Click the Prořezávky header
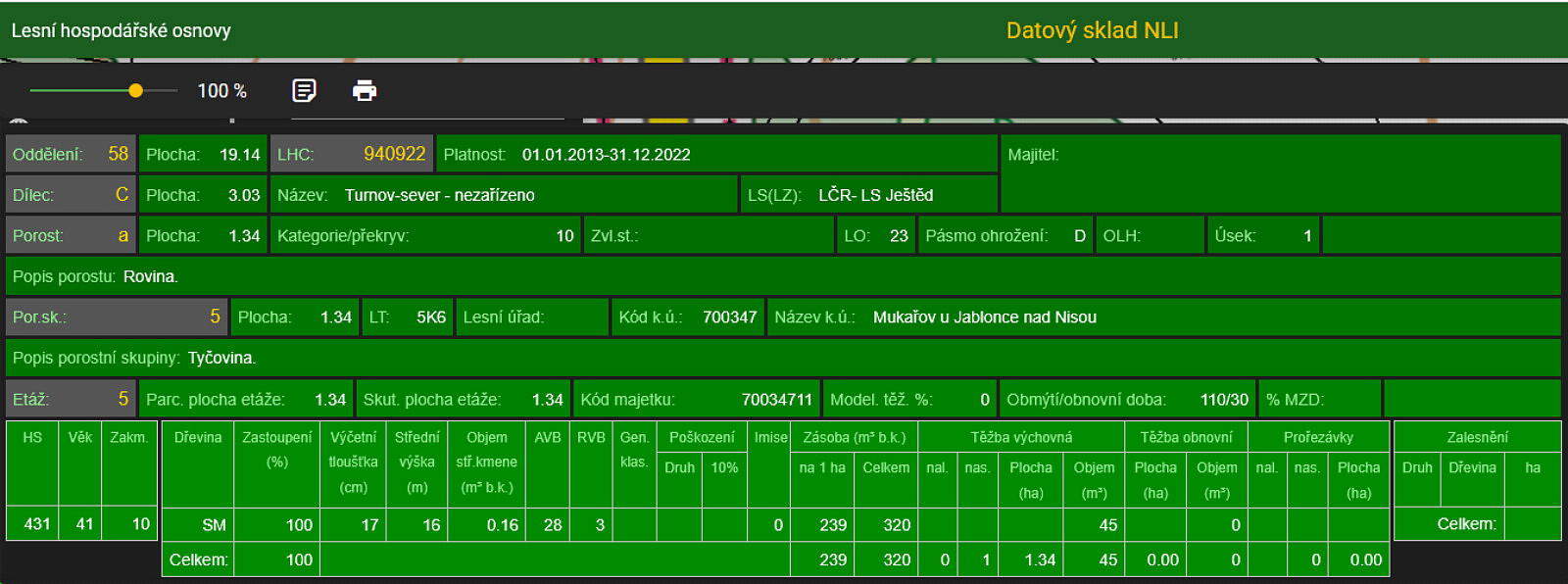This screenshot has width=1568, height=584. 1318,437
